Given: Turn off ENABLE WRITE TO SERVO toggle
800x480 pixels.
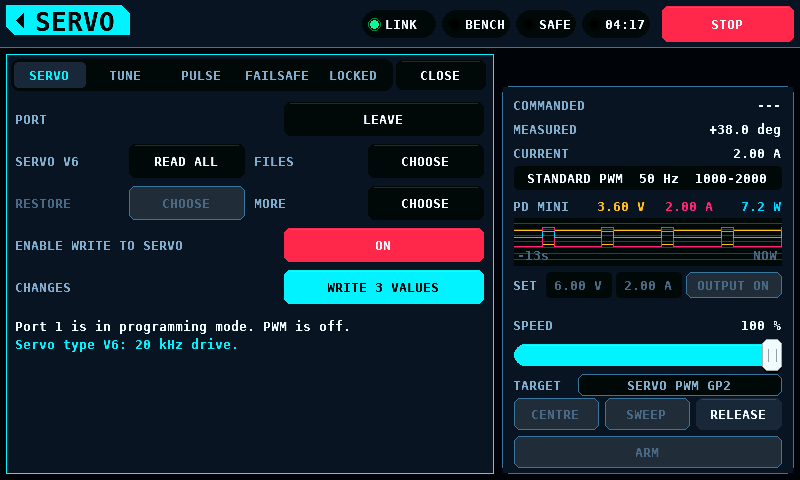Looking at the screenshot, I should [x=384, y=245].
